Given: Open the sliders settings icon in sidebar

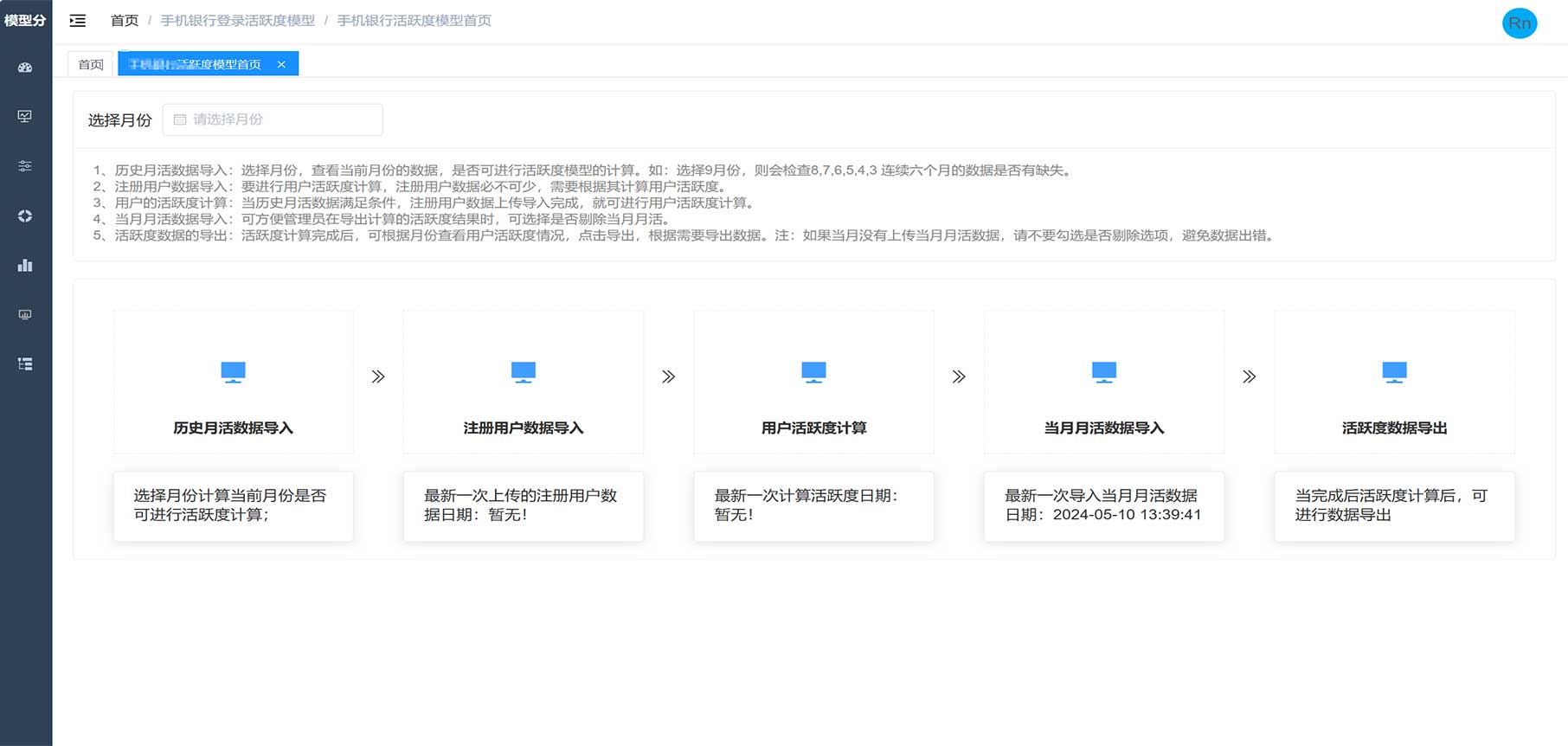Looking at the screenshot, I should [x=25, y=166].
